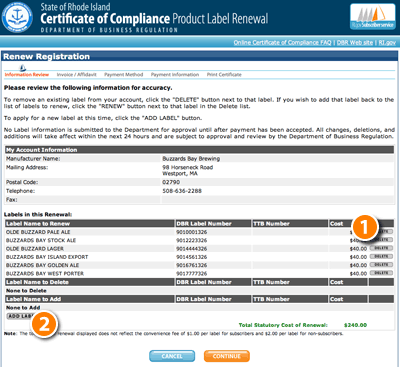The height and width of the screenshot is (367, 400).
Task: Open the RI.gov Subscriber Service sailboat logo
Action: (373, 17)
